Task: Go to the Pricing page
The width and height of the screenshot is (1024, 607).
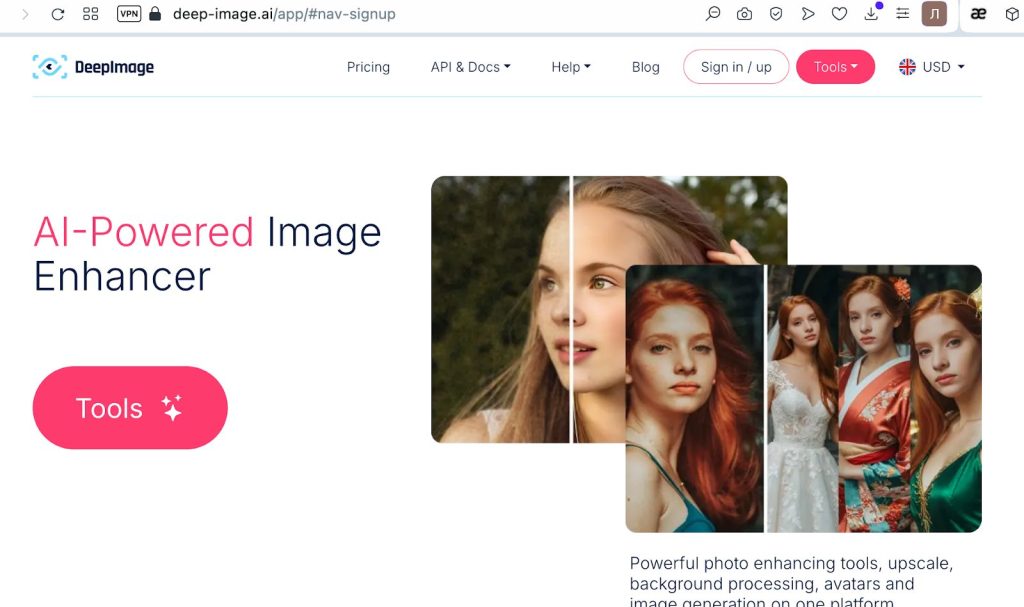Action: click(x=368, y=67)
